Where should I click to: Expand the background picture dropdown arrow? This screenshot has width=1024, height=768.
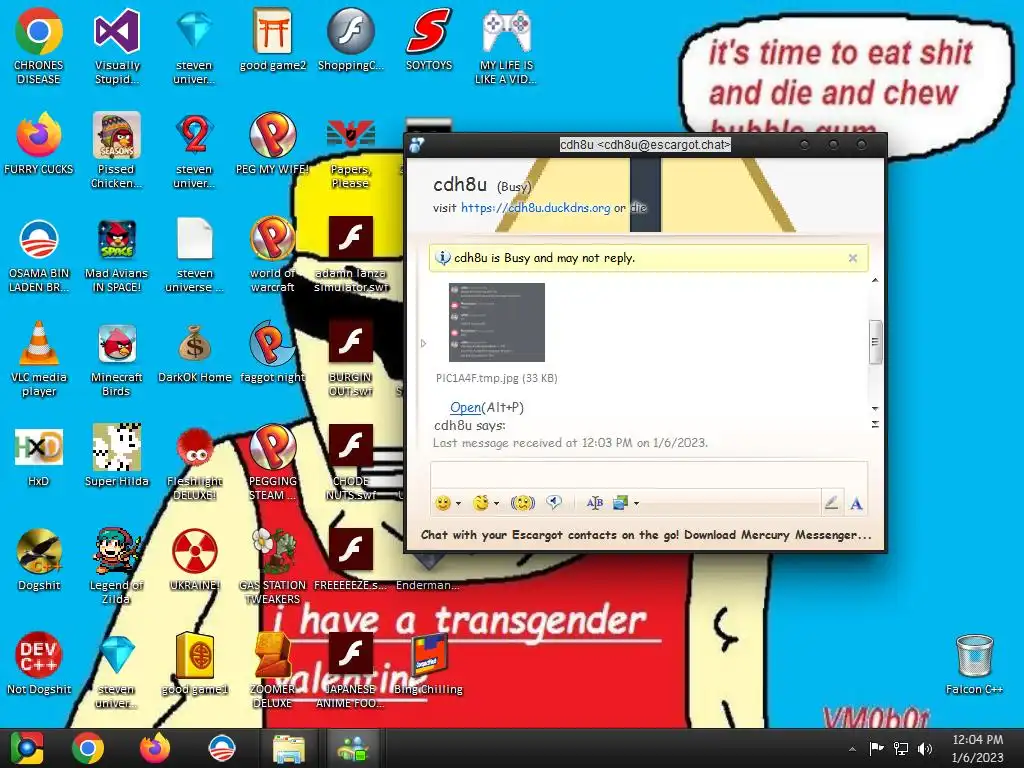point(637,504)
